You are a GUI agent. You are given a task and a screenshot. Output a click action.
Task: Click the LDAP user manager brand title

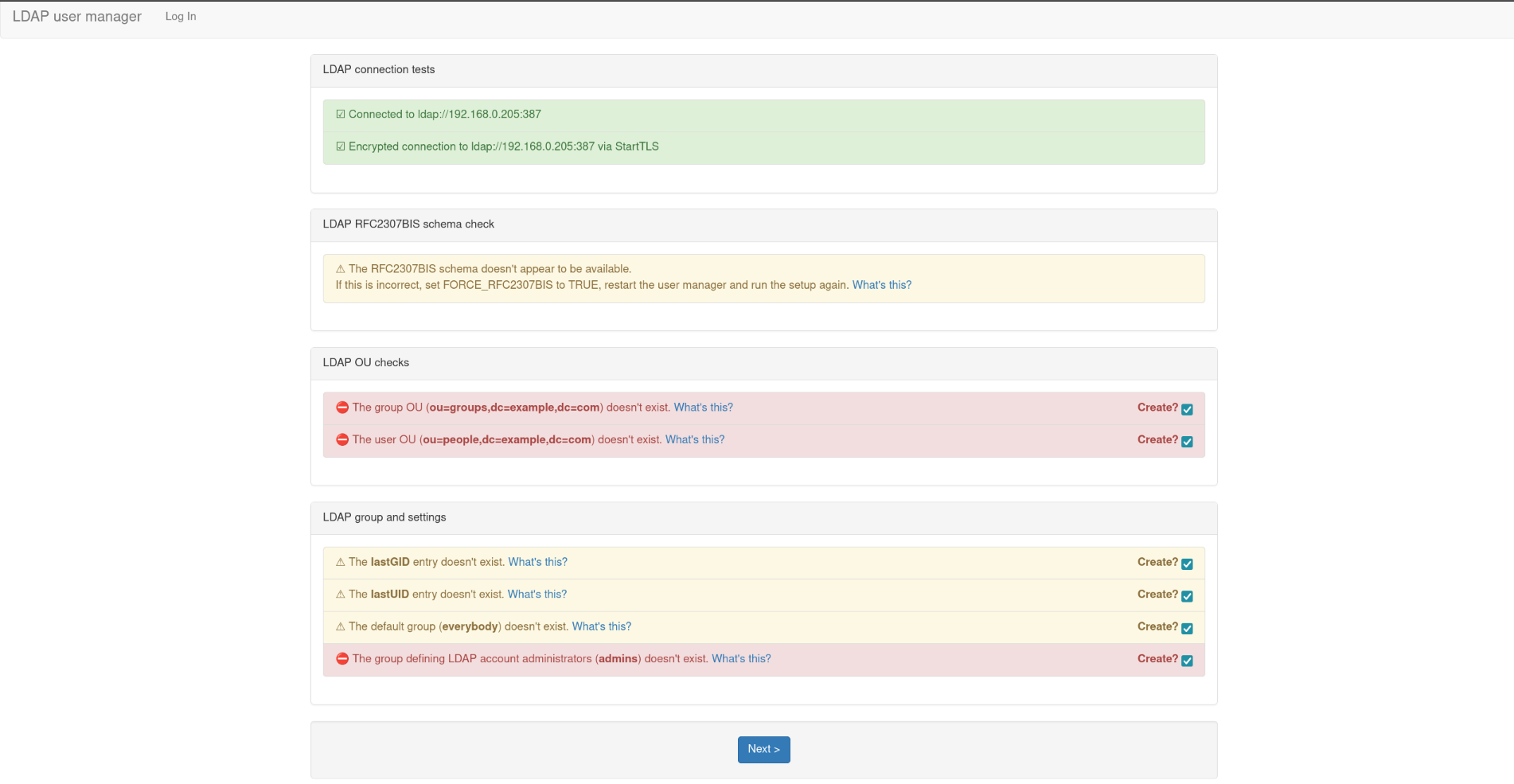(x=77, y=17)
